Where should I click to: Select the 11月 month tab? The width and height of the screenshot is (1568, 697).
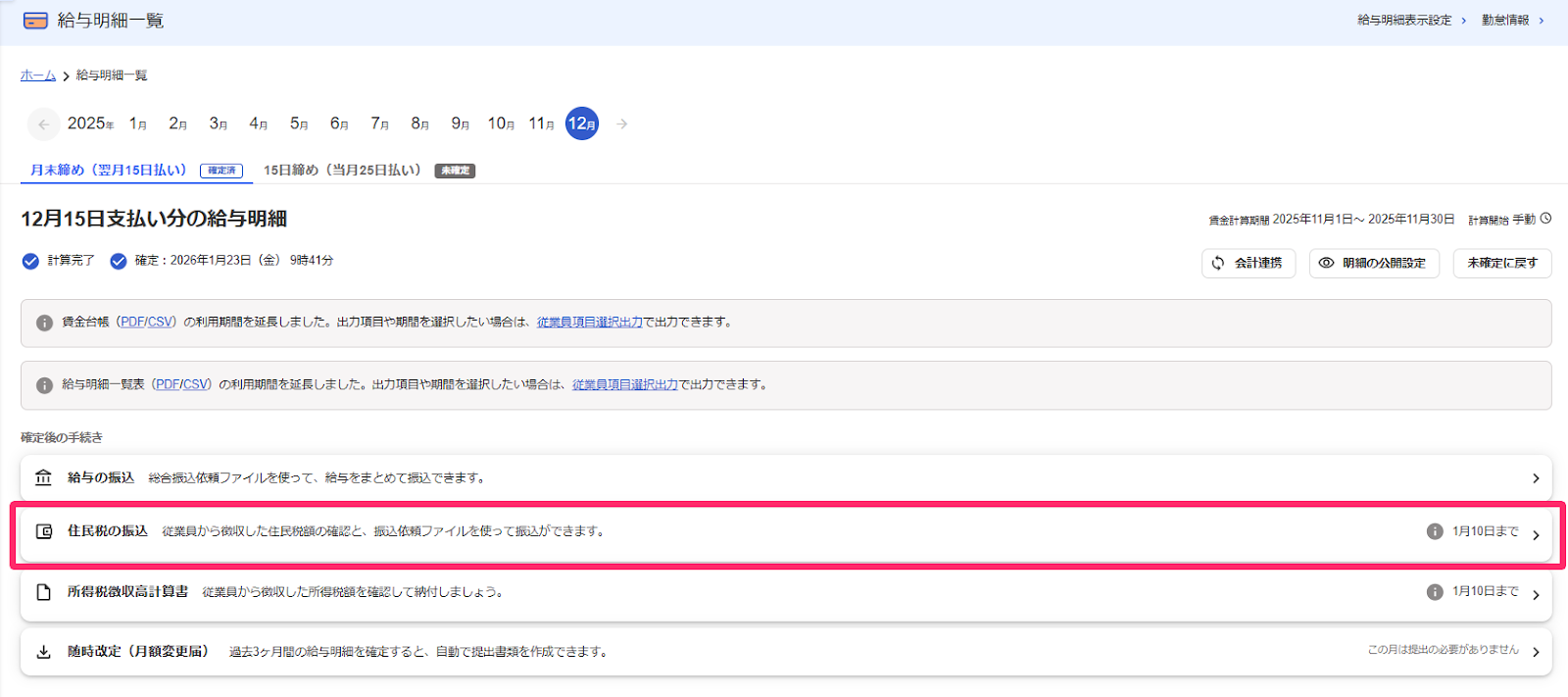[542, 124]
